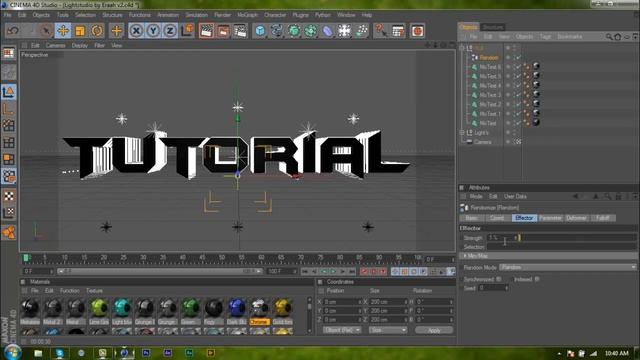Select the Live Selection arrow tool

46,31
